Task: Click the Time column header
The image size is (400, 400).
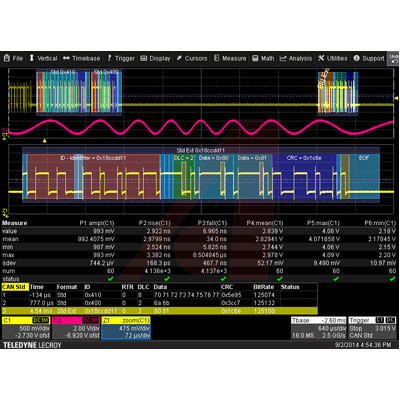Action: click(x=37, y=287)
